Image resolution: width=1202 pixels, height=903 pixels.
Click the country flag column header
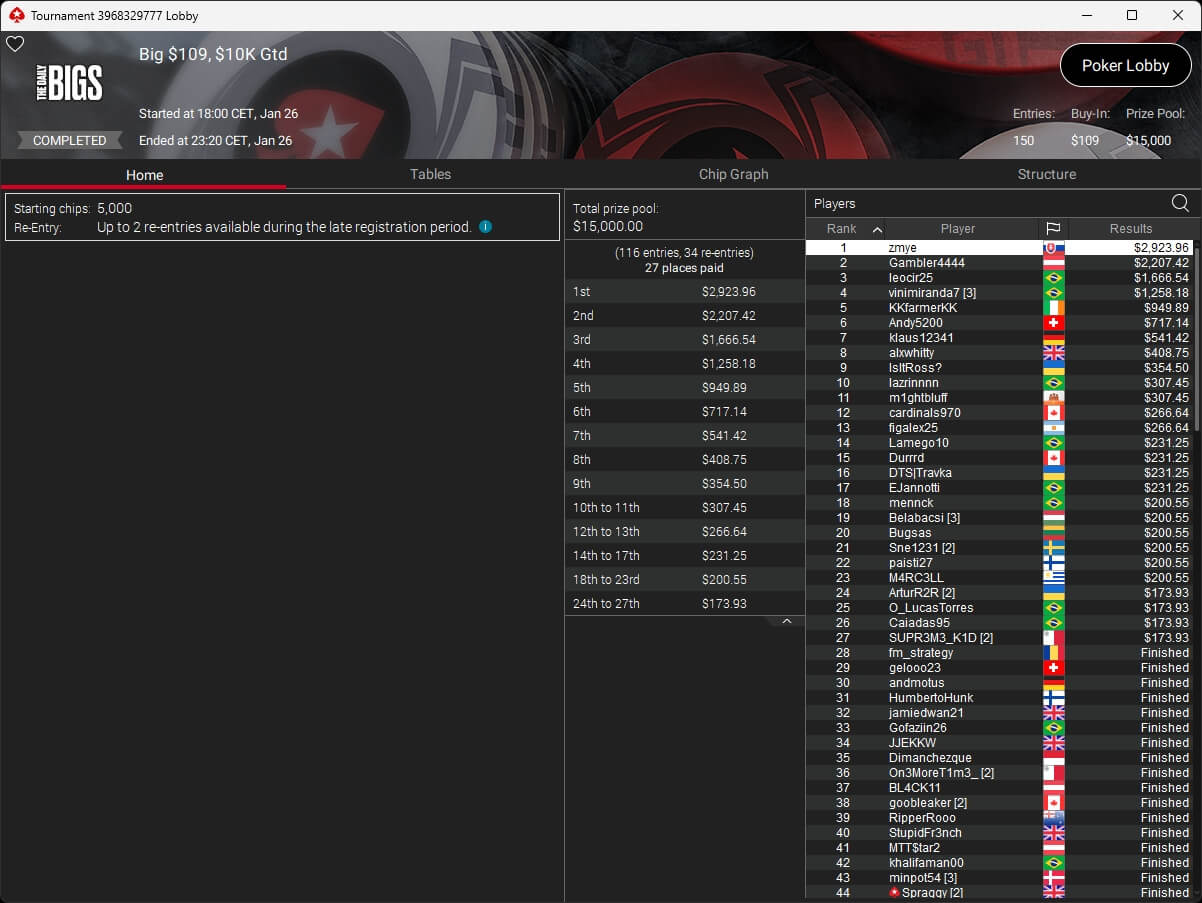[x=1052, y=228]
